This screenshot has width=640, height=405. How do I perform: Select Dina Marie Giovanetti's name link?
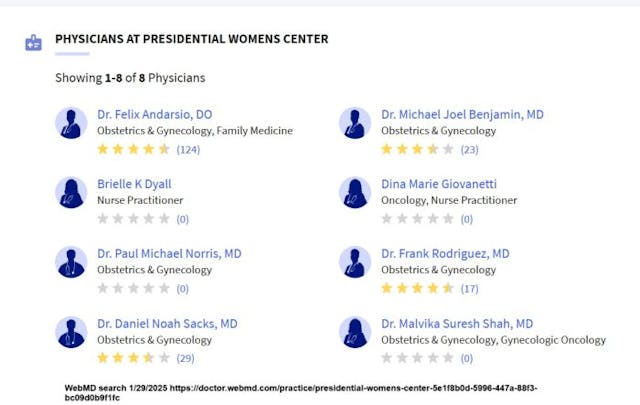point(438,184)
